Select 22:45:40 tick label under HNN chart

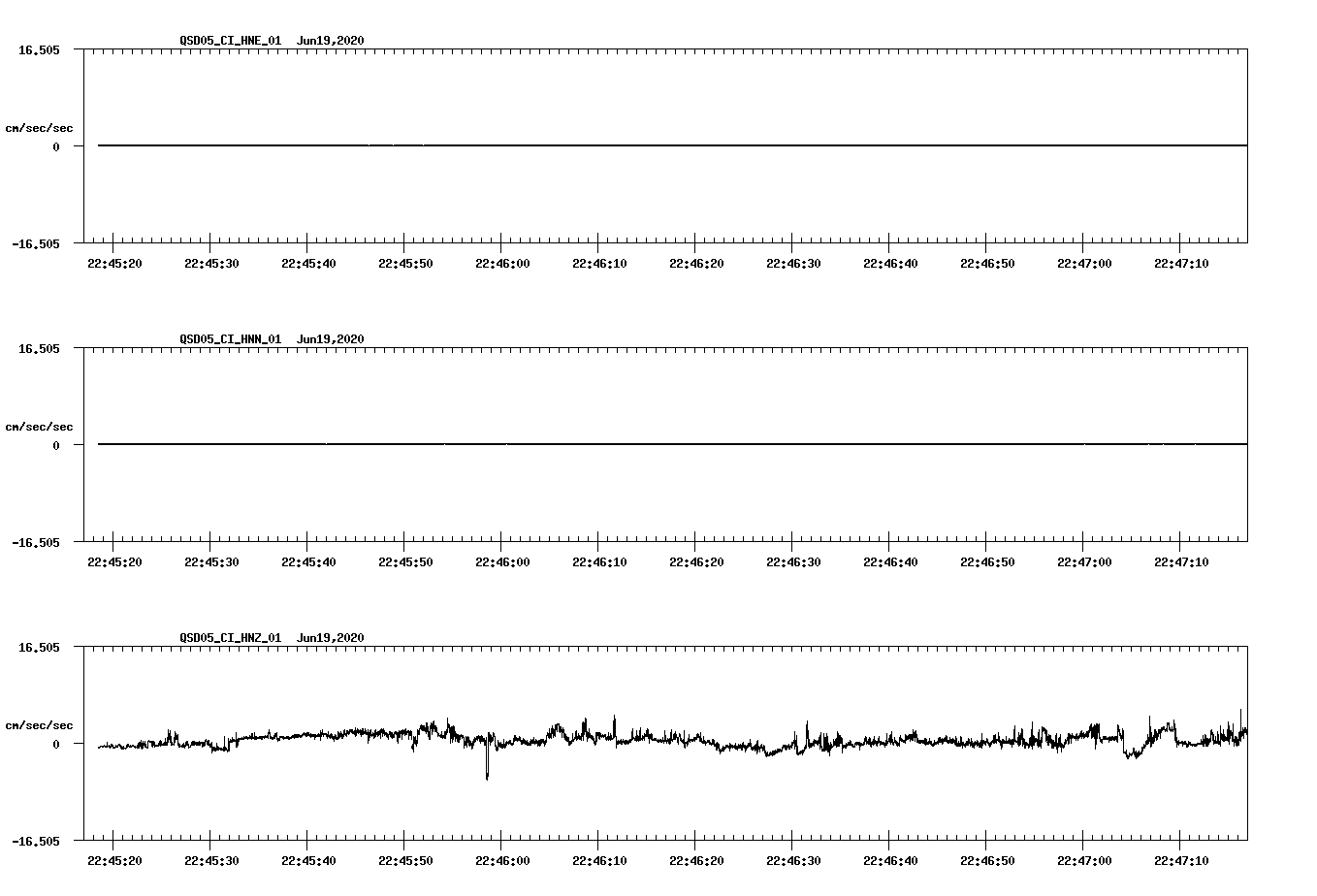pos(308,562)
